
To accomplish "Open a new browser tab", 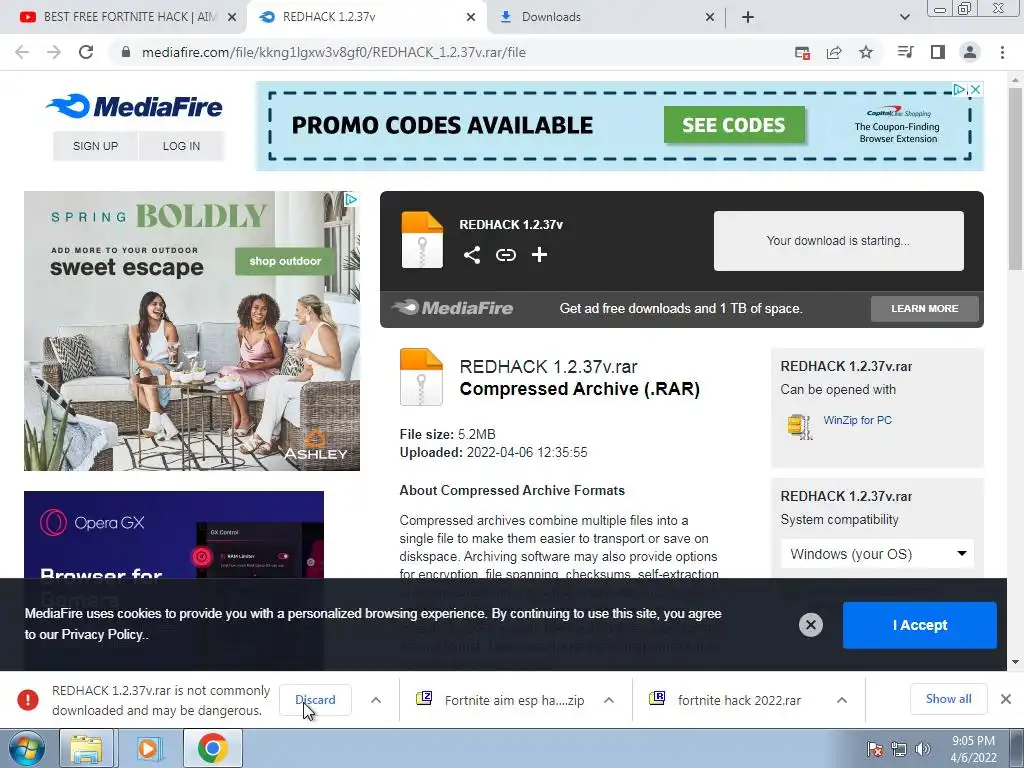I will (x=748, y=17).
